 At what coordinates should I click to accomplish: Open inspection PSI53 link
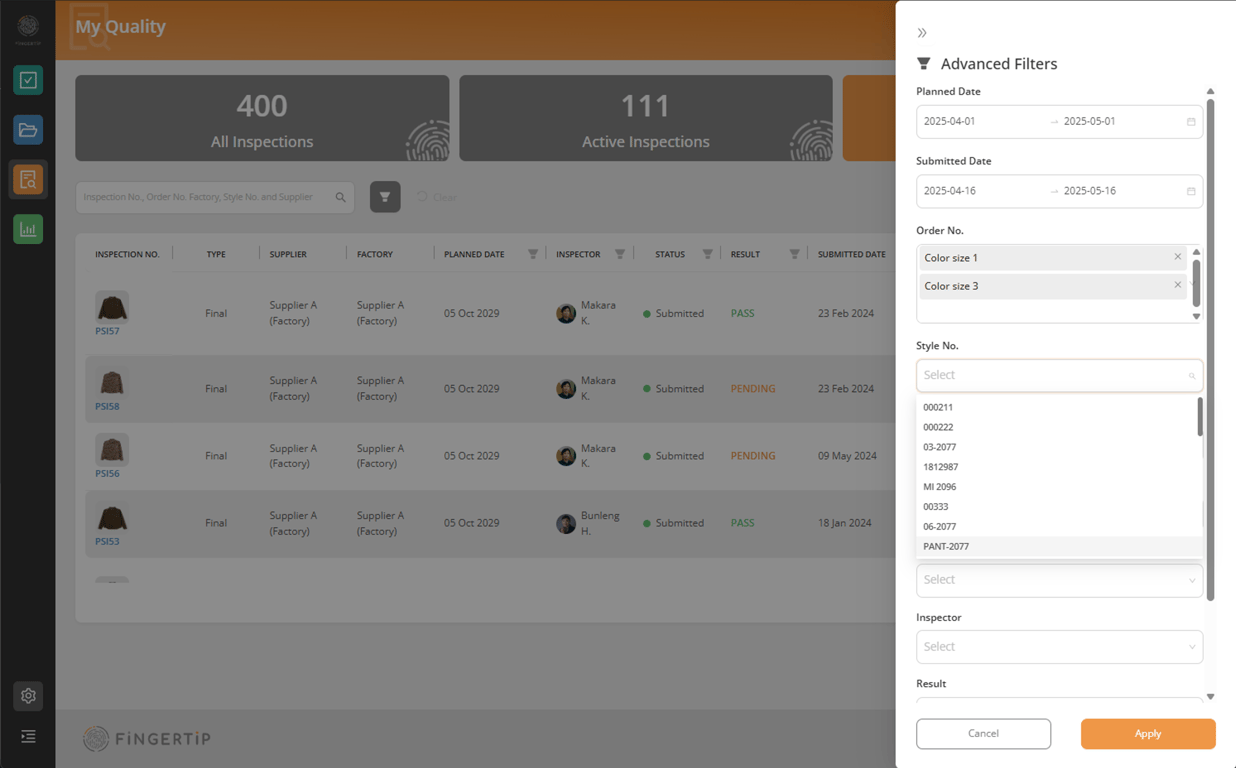pyautogui.click(x=107, y=542)
